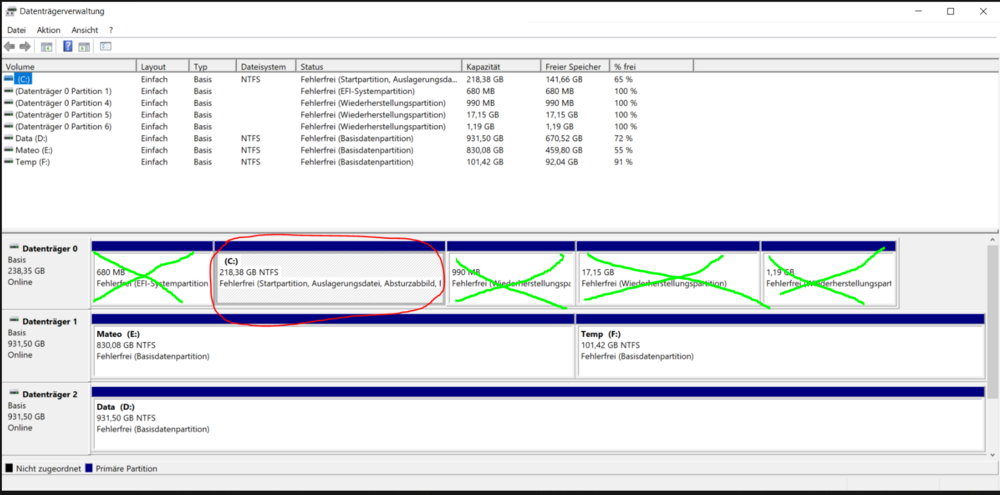Select the Mateo (E:) partition block
The width and height of the screenshot is (1000, 495).
[x=332, y=350]
